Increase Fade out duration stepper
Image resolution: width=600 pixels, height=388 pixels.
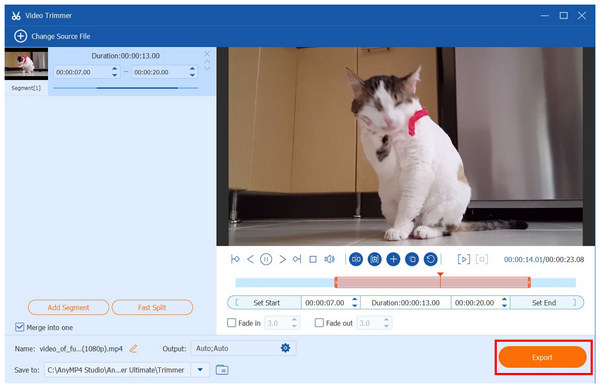(x=386, y=320)
